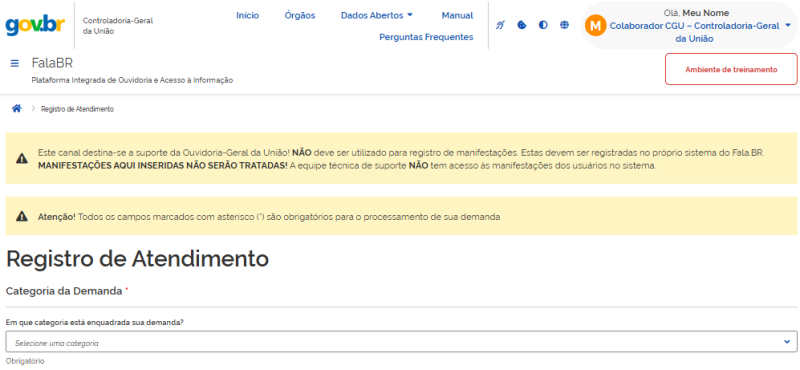800x370 pixels.
Task: Open Perguntas Frequentes link
Action: click(426, 37)
